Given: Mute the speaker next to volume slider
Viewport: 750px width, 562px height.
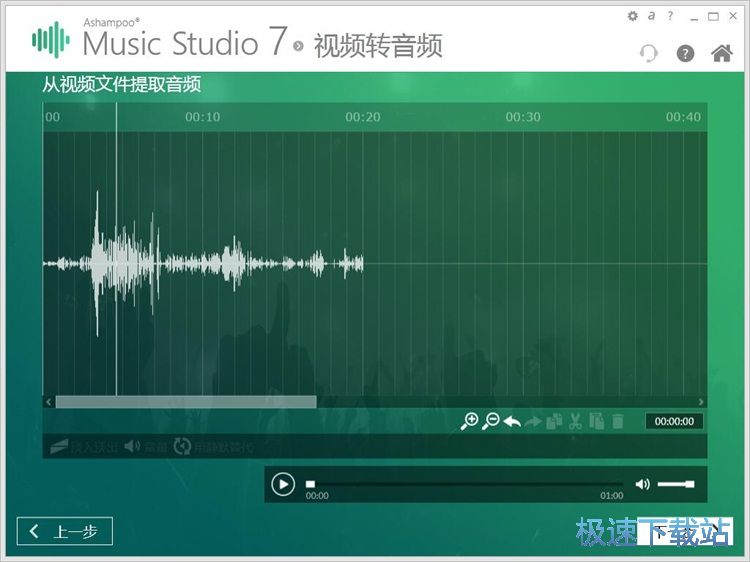Looking at the screenshot, I should tap(642, 484).
